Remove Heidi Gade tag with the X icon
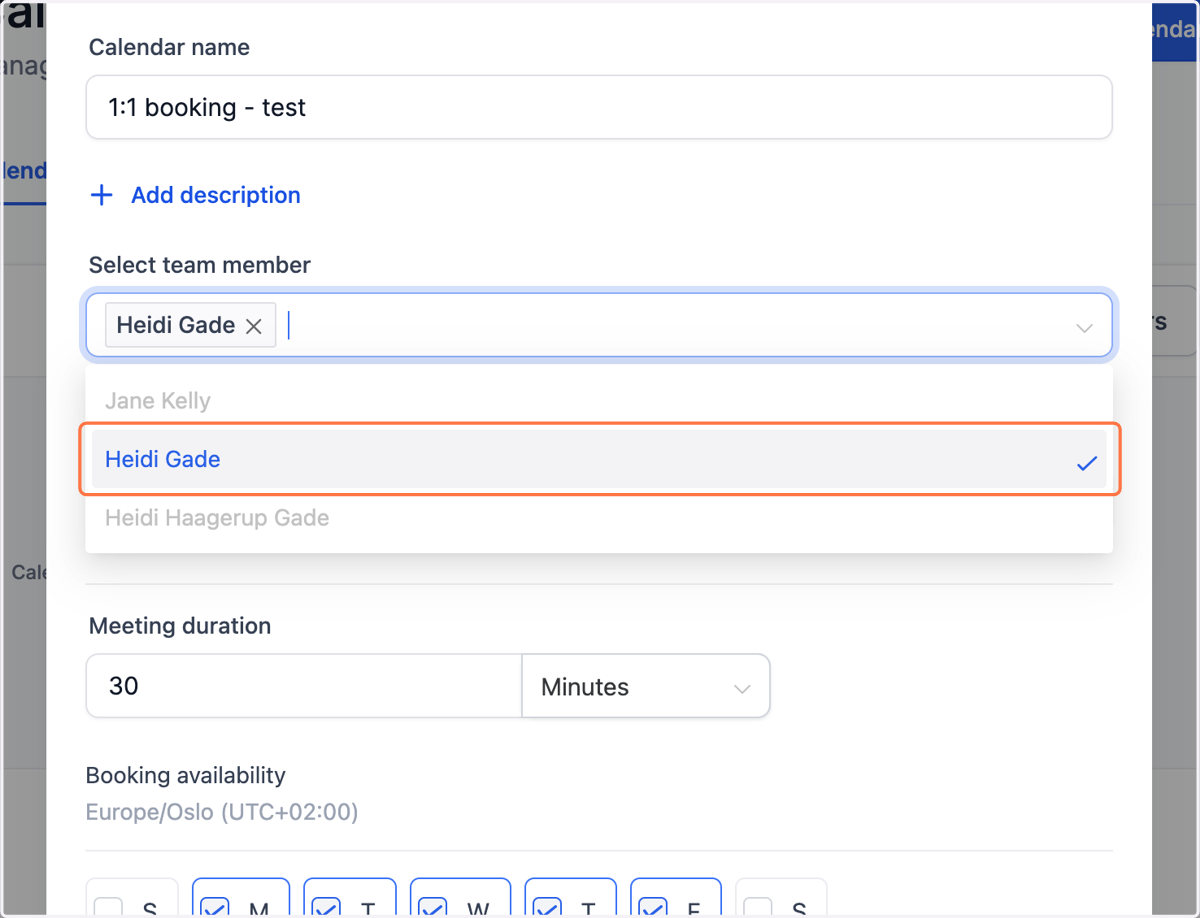Viewport: 1200px width, 918px height. pos(254,326)
